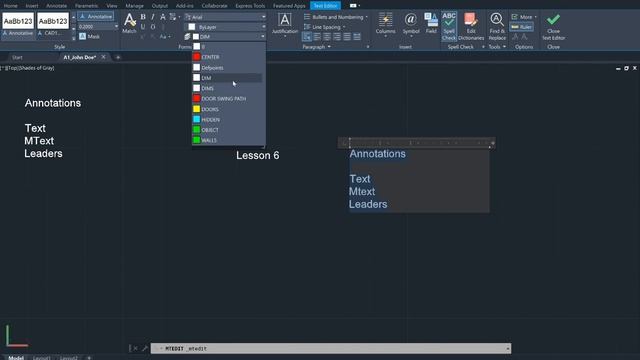Click the MTEDIT command line input
The image size is (640, 360).
[331, 348]
